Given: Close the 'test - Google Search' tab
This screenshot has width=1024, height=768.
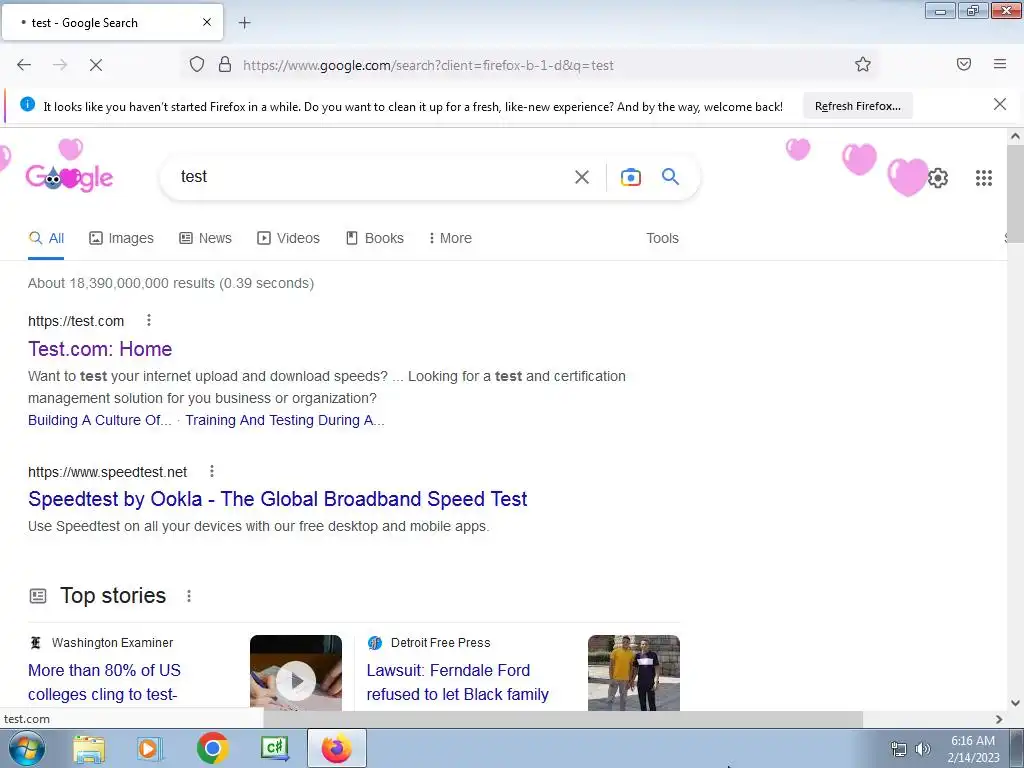Looking at the screenshot, I should tap(206, 22).
